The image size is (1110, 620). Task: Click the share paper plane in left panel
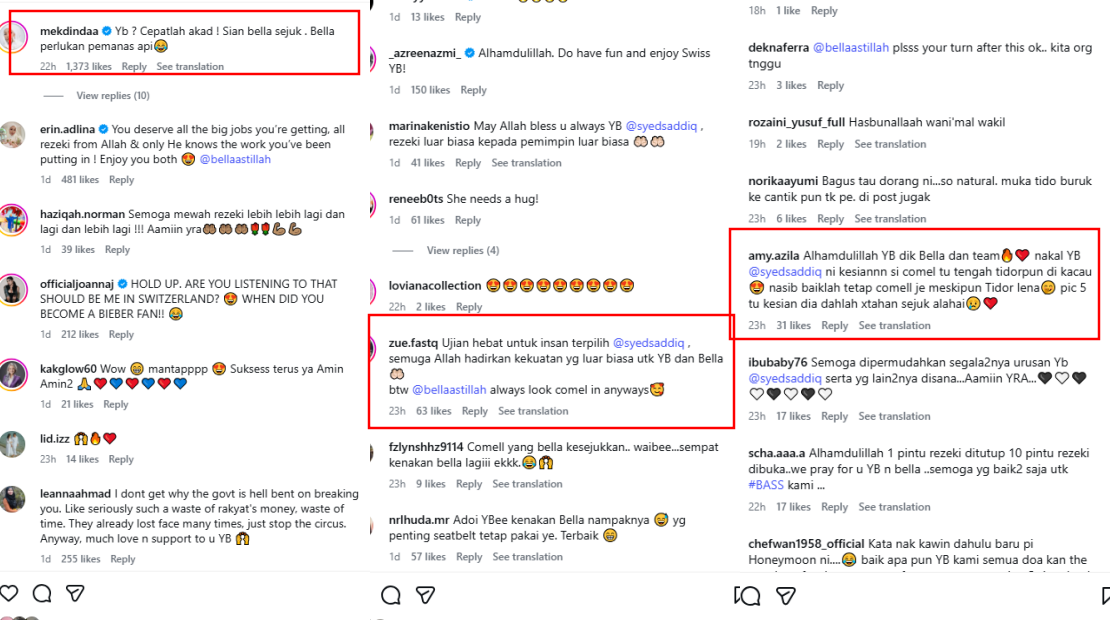click(75, 594)
